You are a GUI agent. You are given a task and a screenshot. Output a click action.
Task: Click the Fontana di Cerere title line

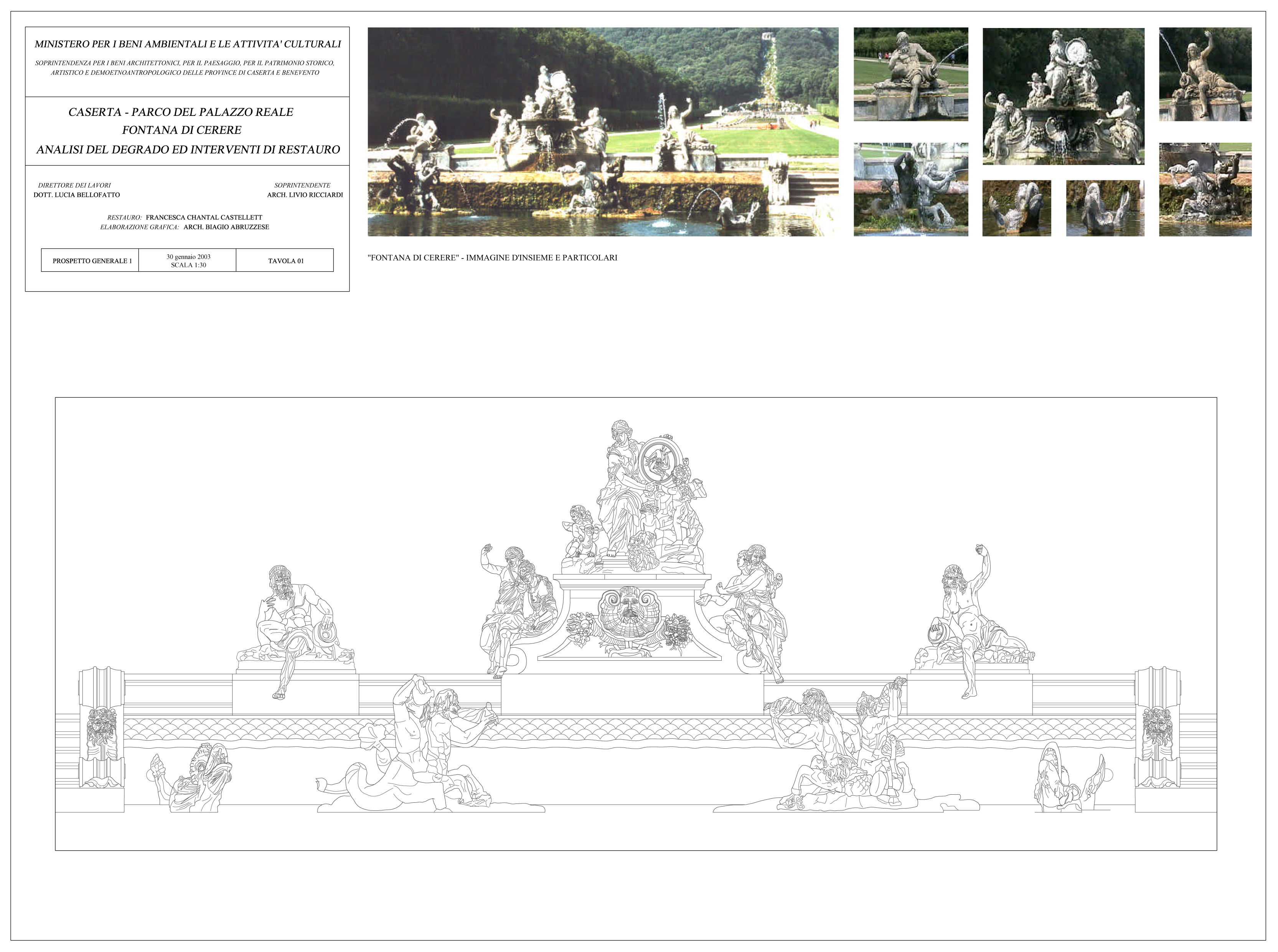[181, 130]
